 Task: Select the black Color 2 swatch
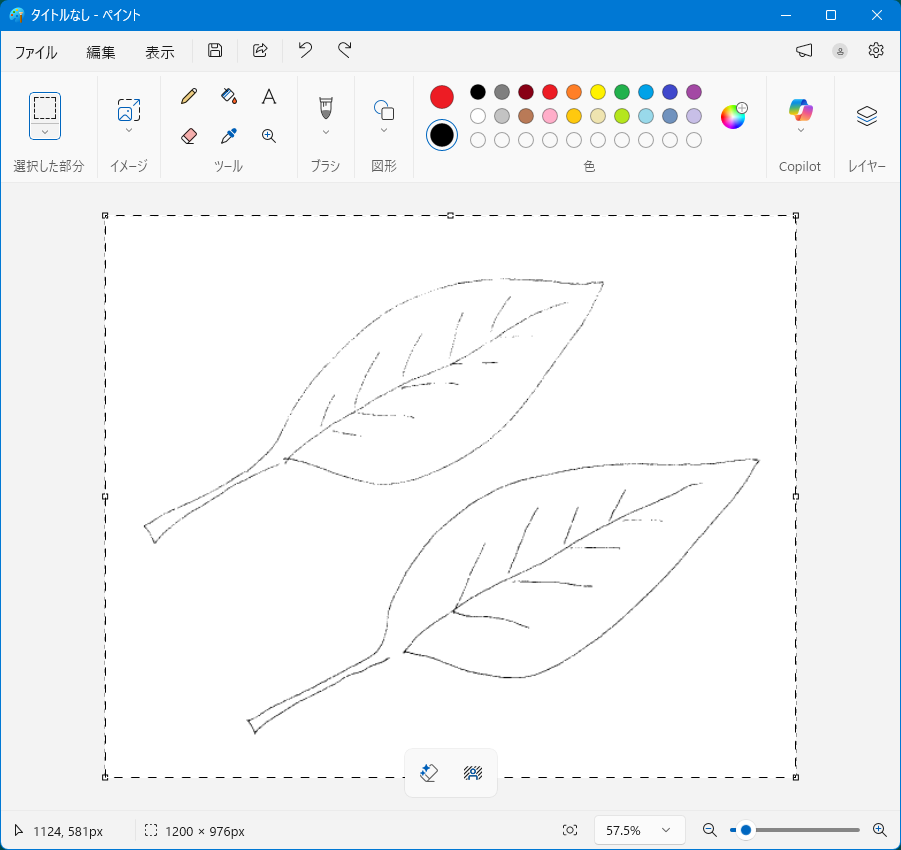coord(442,135)
